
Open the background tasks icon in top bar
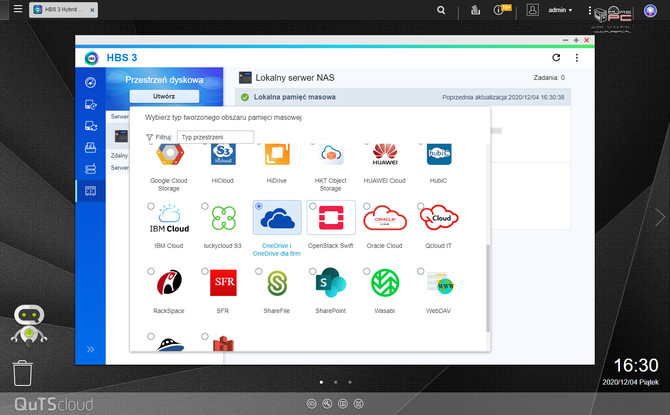(x=475, y=10)
